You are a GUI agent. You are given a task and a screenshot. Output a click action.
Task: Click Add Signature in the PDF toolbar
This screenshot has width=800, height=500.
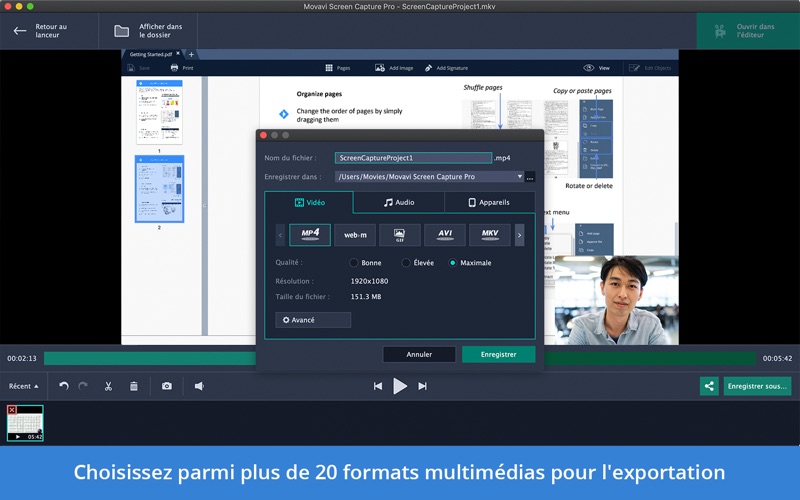(446, 68)
